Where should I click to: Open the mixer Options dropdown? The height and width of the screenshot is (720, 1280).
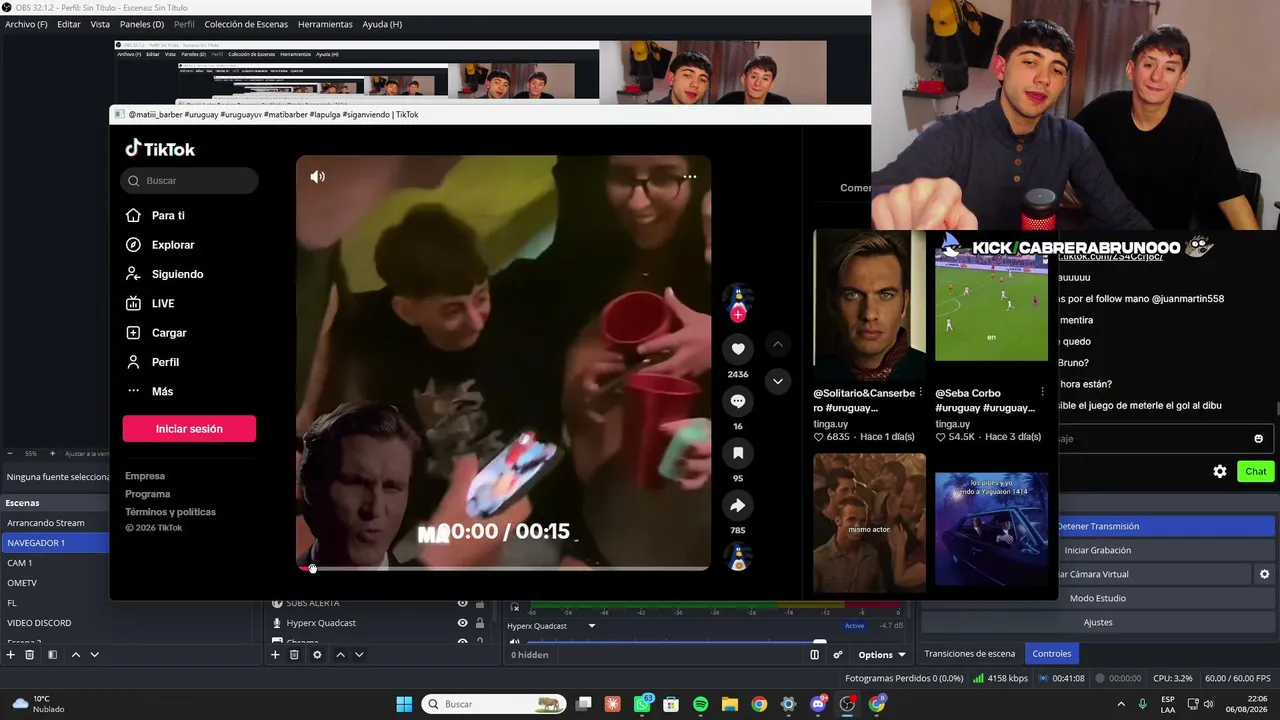tap(882, 655)
